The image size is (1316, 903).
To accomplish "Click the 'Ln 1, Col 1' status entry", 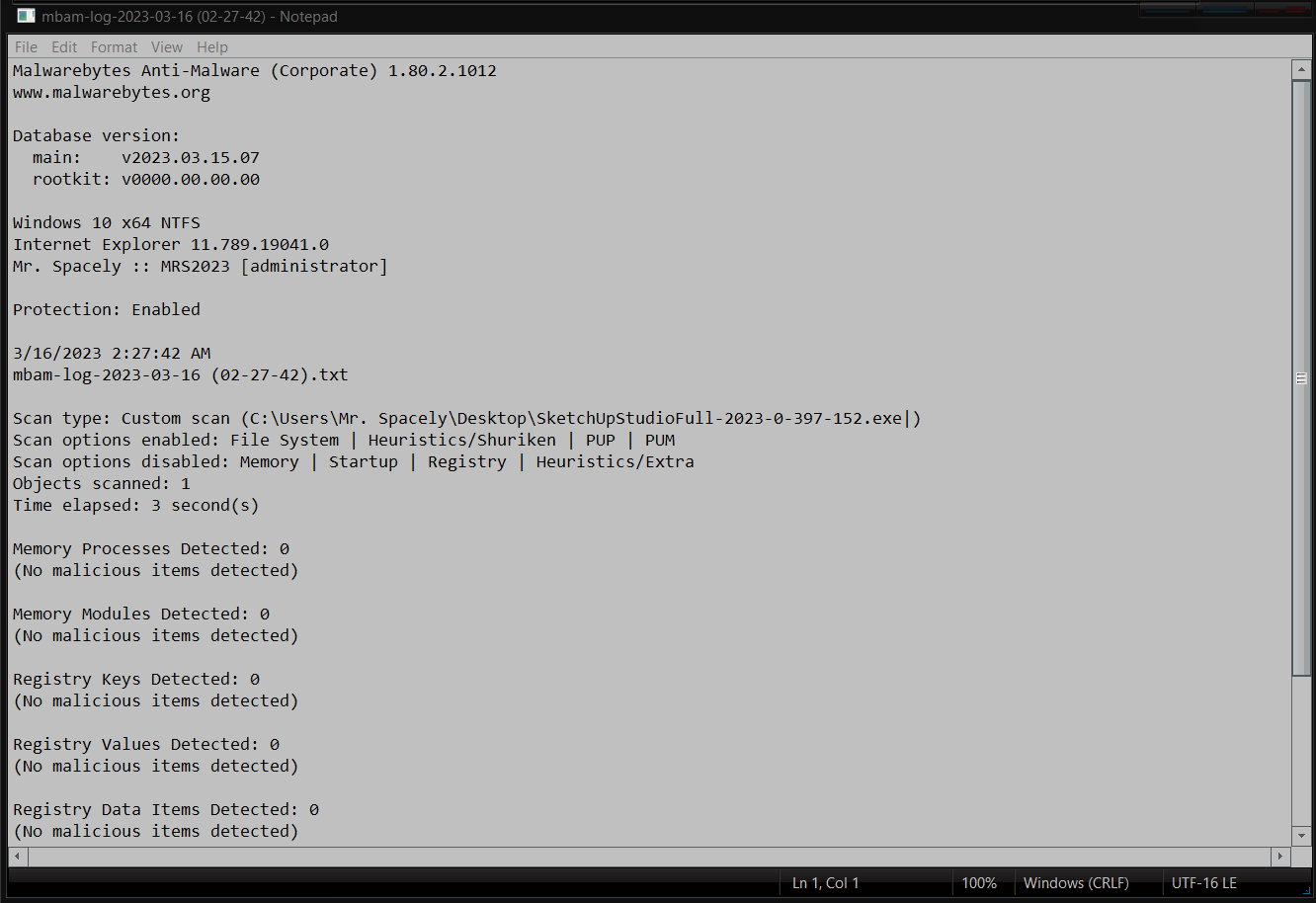I will coord(826,883).
